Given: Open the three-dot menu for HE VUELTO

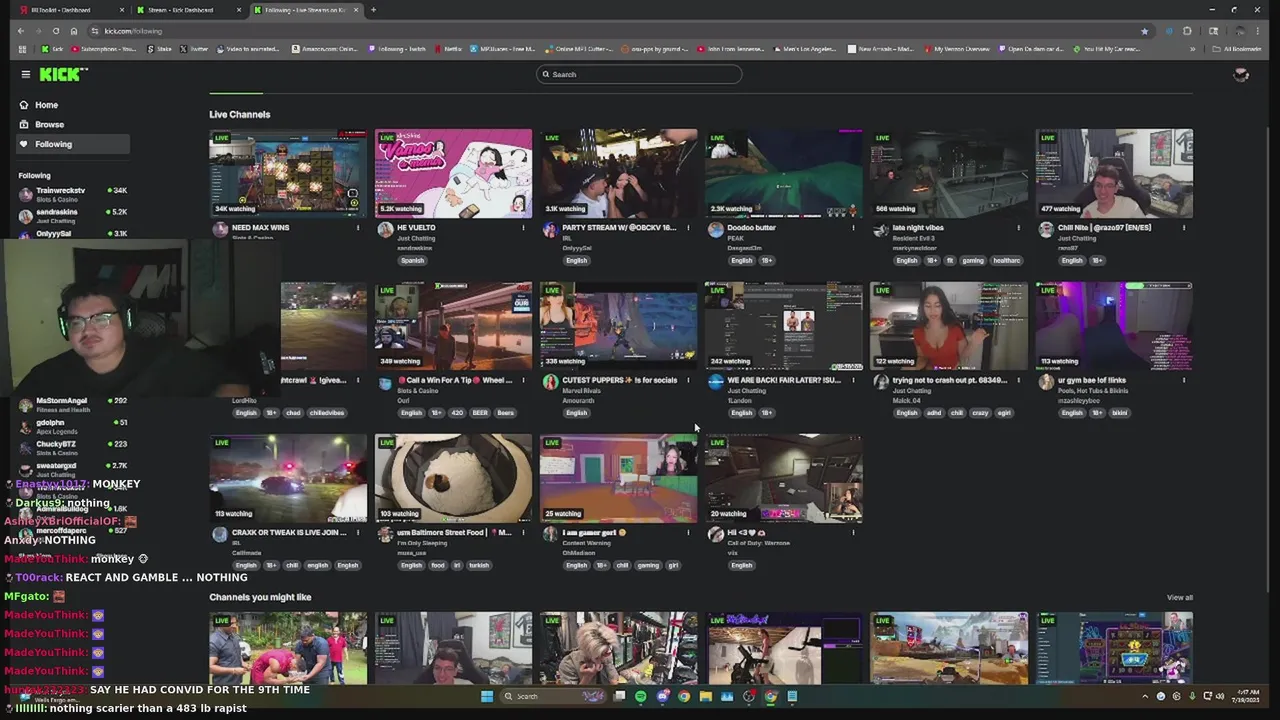Looking at the screenshot, I should [523, 228].
